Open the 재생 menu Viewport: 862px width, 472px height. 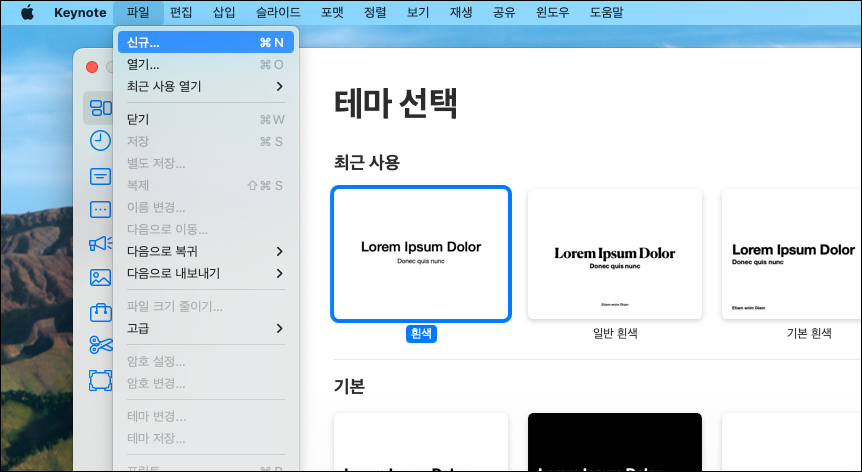pyautogui.click(x=461, y=12)
